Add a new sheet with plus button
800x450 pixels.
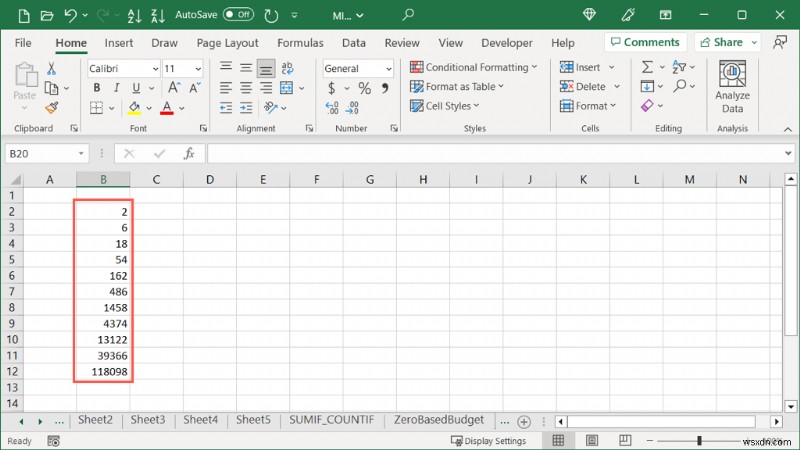[523, 422]
